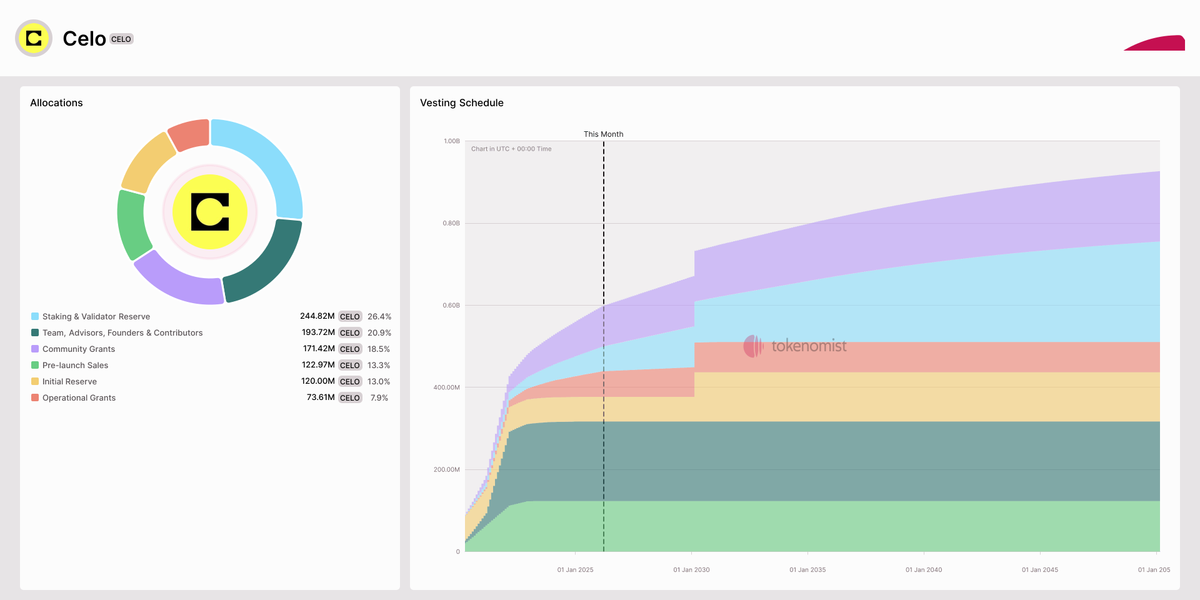Image resolution: width=1200 pixels, height=600 pixels.
Task: Click the This Month label above the chart
Action: click(604, 133)
